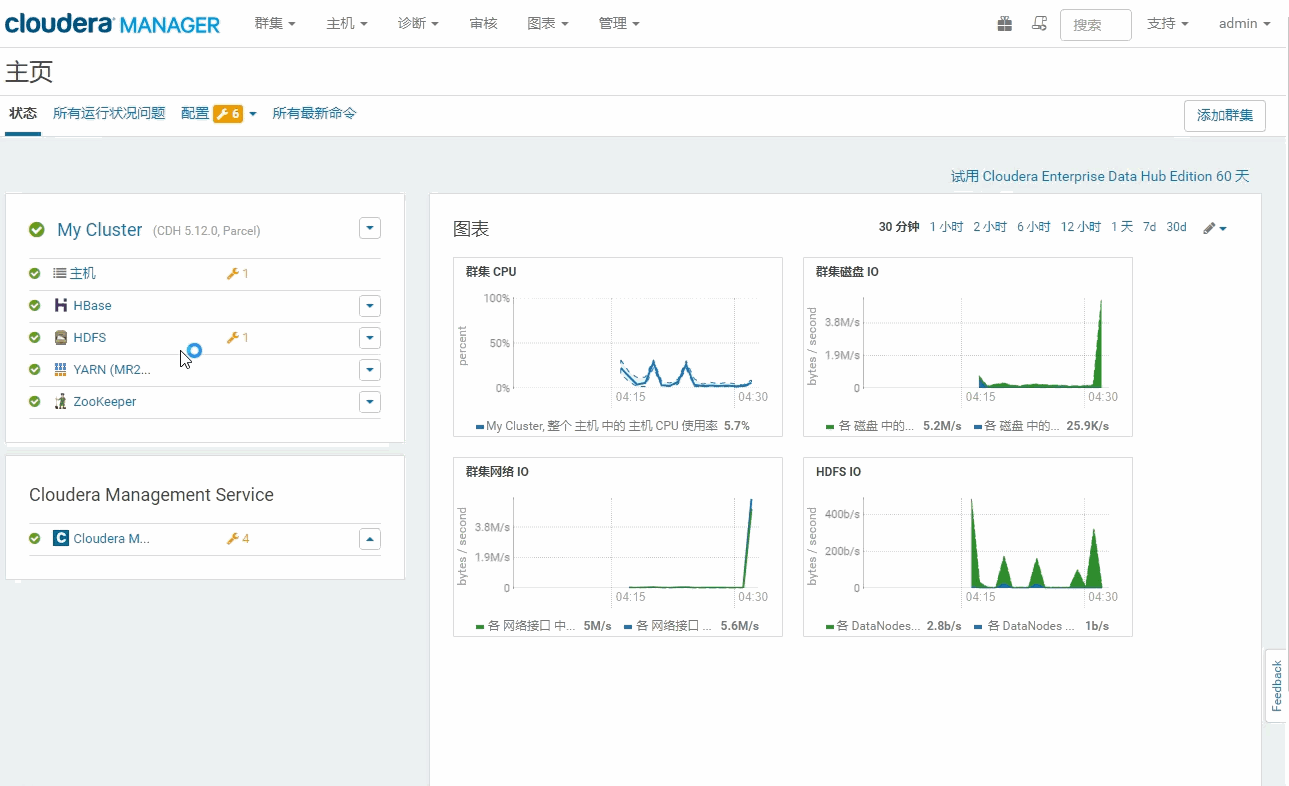Click the green status icon of the ZooKeeper row
The height and width of the screenshot is (786, 1289).
(35, 401)
